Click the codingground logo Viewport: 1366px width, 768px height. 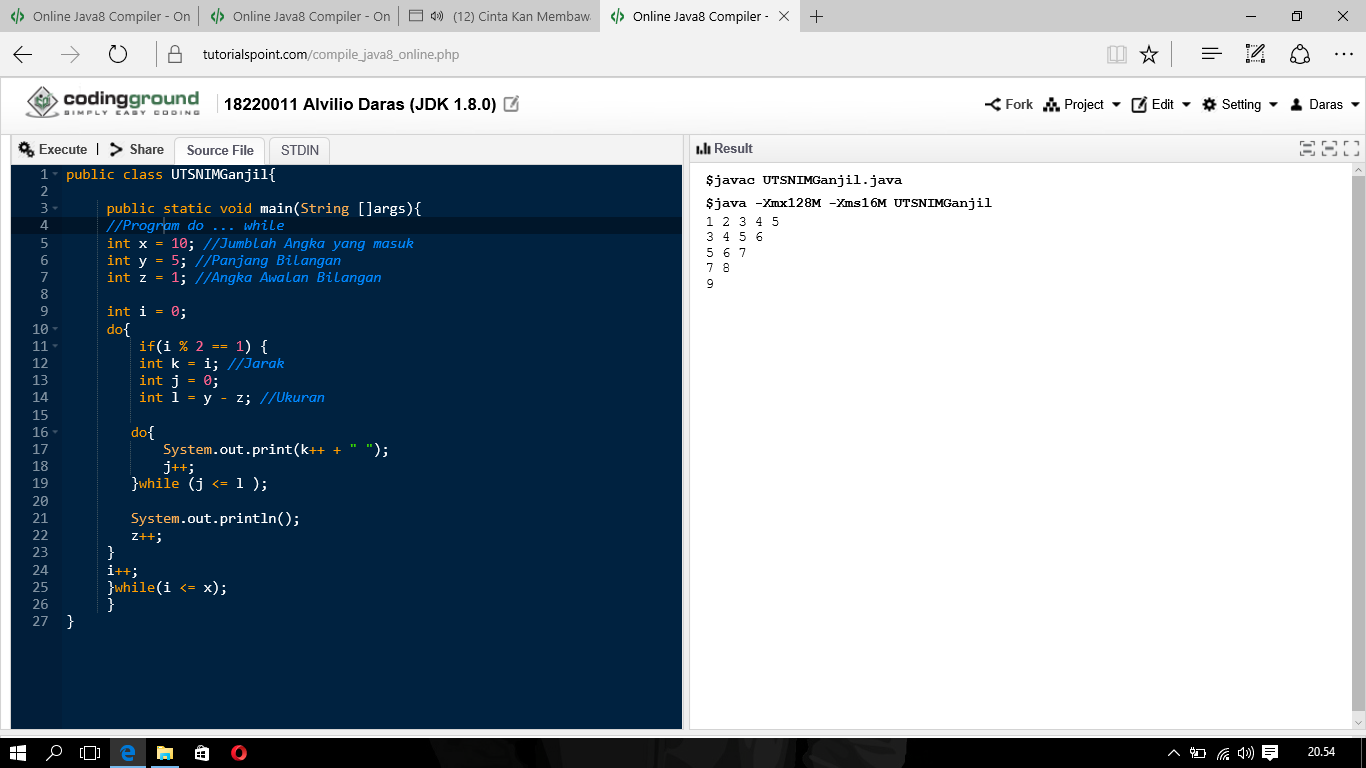[x=112, y=102]
